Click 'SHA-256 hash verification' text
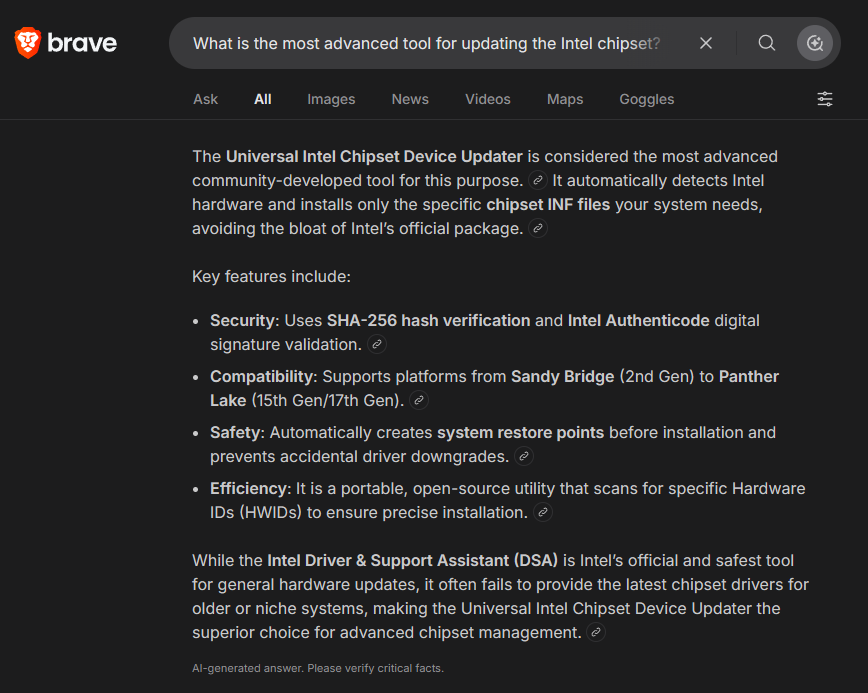Image resolution: width=868 pixels, height=693 pixels. click(428, 320)
